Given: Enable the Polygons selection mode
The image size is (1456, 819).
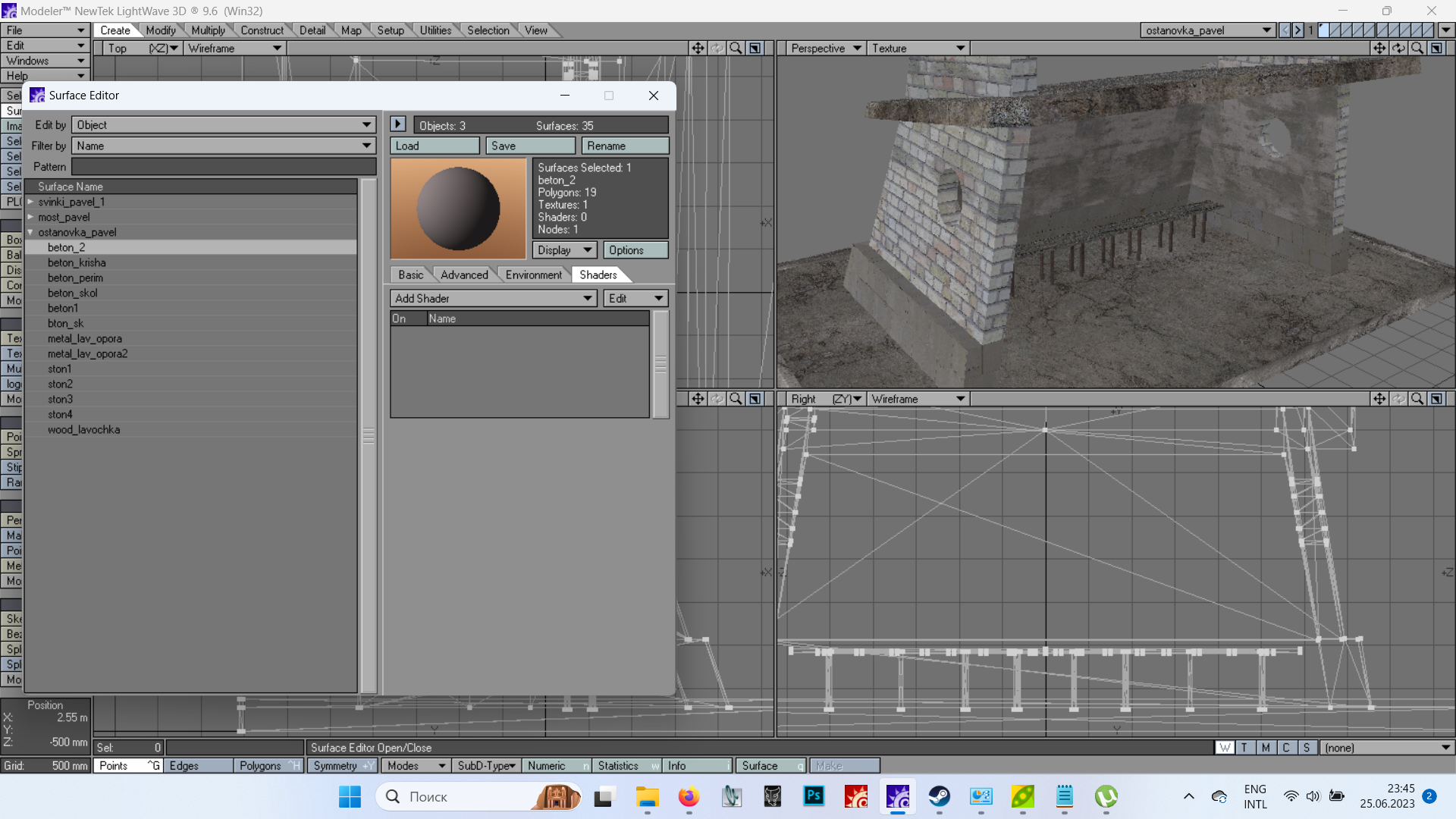Looking at the screenshot, I should 260,766.
